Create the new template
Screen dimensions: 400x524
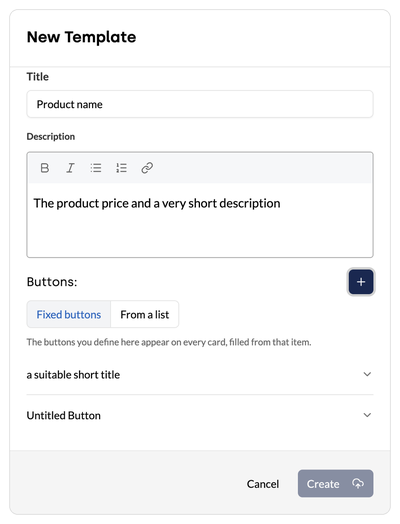coord(336,484)
